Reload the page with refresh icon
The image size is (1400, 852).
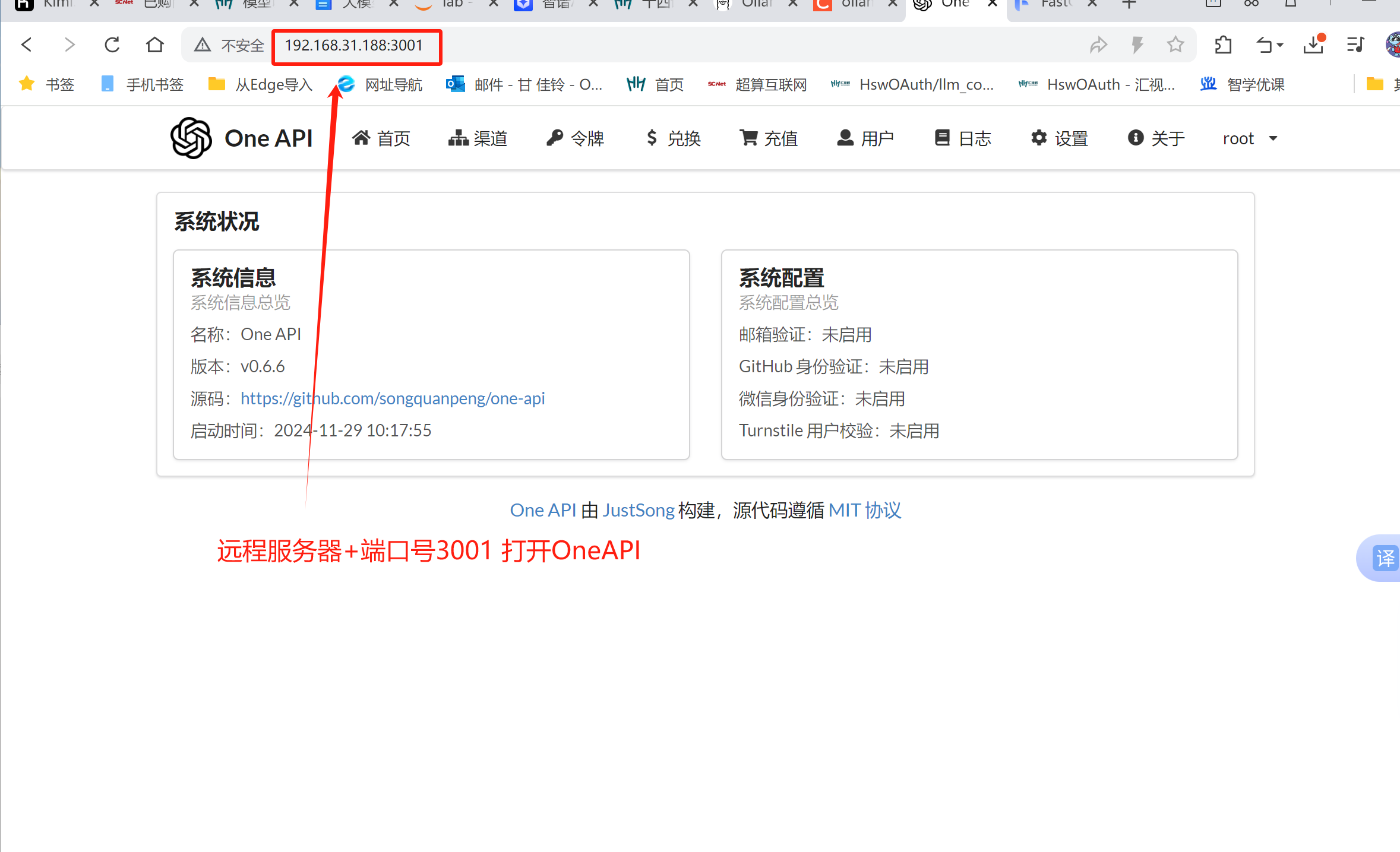point(112,45)
